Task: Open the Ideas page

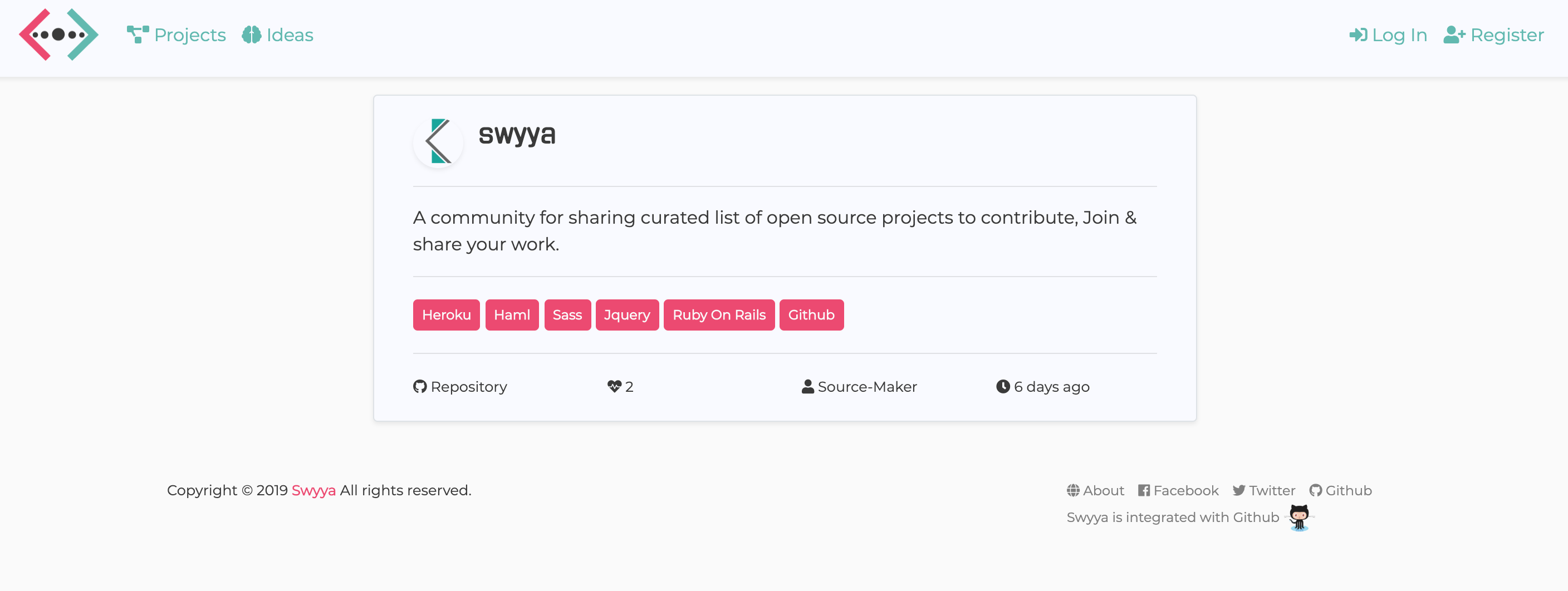Action: tap(290, 35)
